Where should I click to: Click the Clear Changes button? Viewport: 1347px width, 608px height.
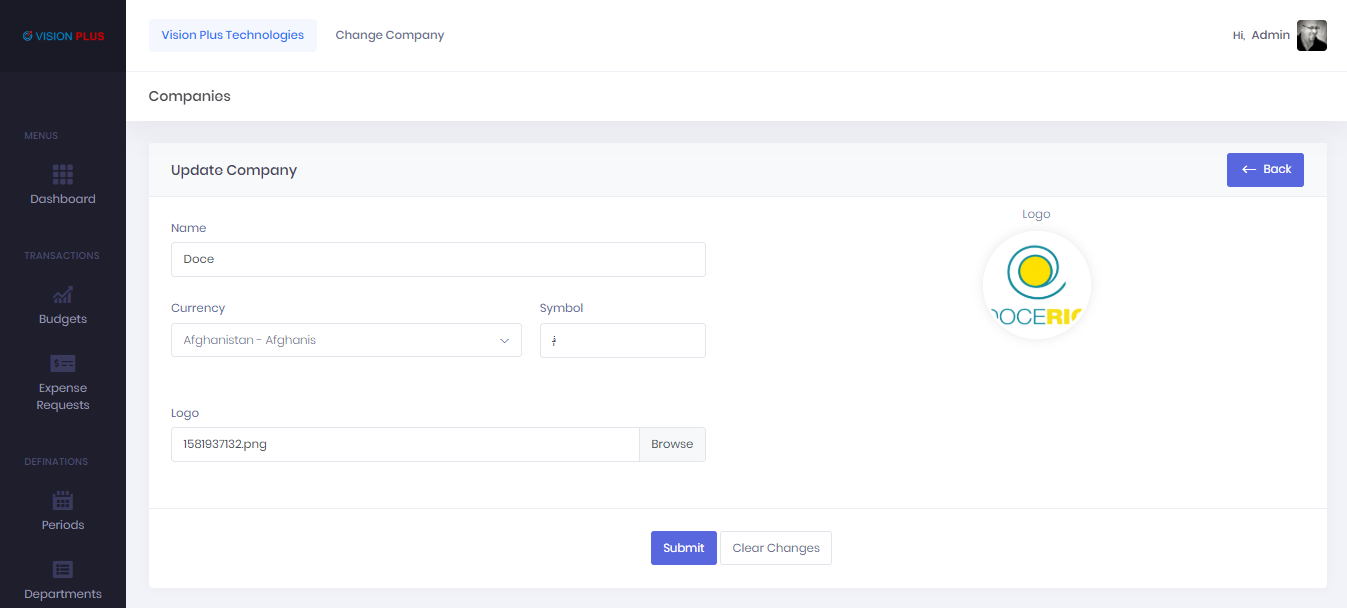point(775,548)
